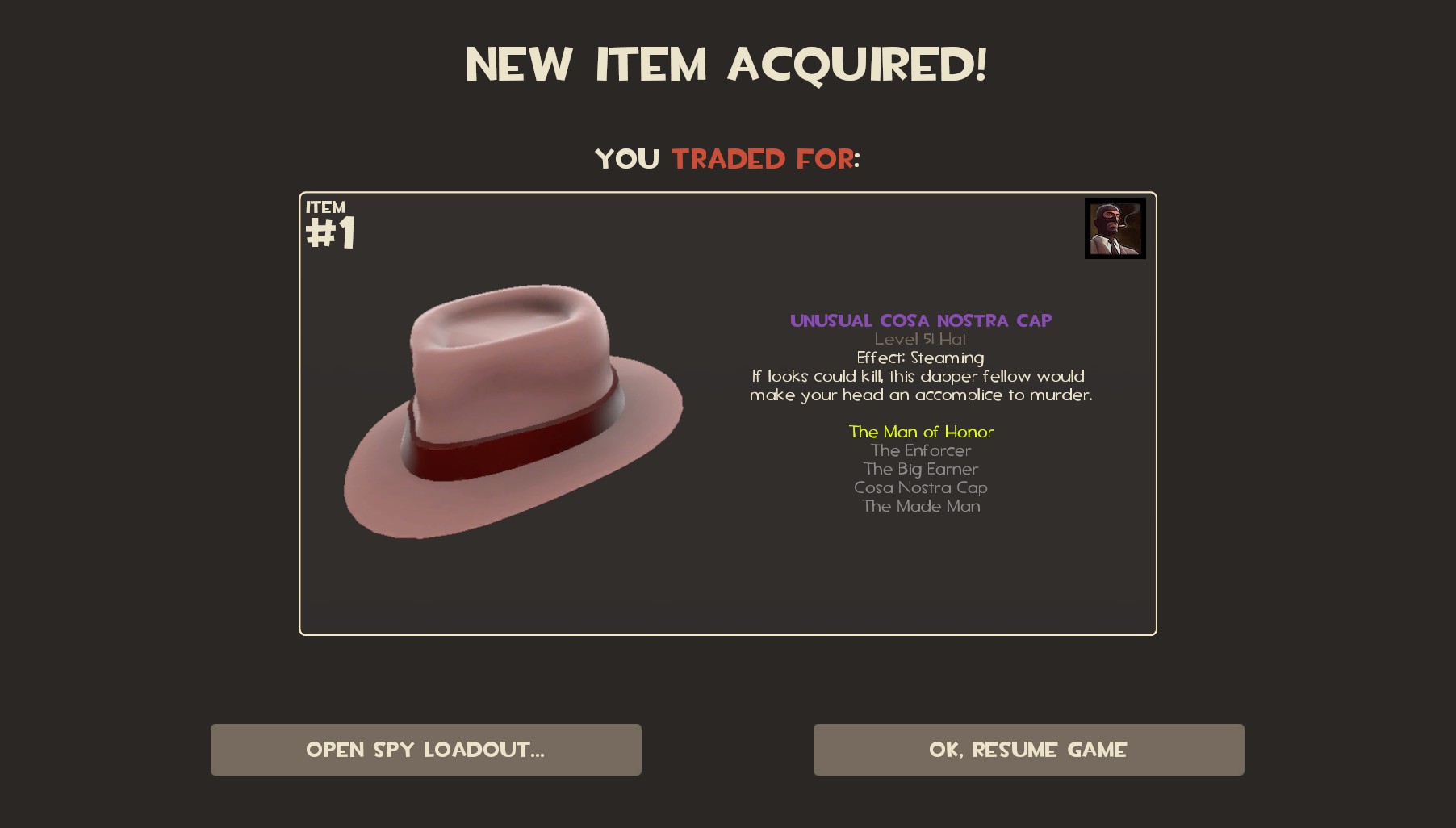Click The Made Man set item
The width and height of the screenshot is (1456, 828).
click(x=921, y=506)
